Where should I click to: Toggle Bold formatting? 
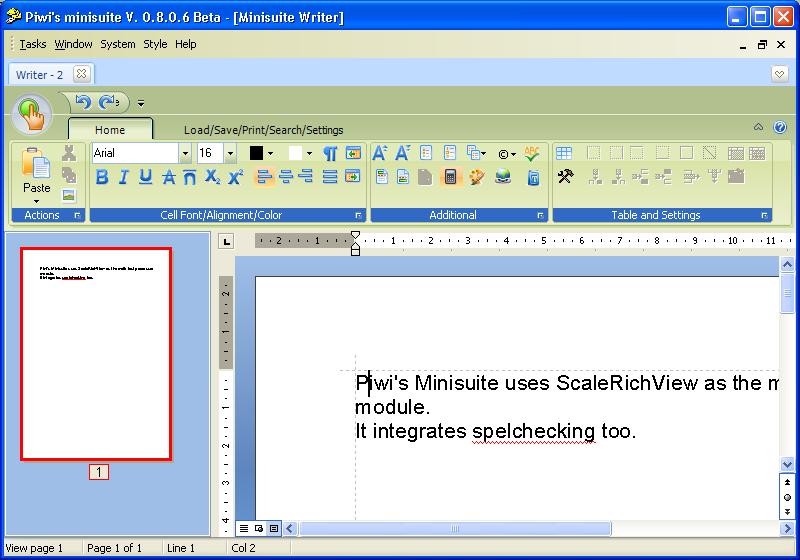click(101, 177)
